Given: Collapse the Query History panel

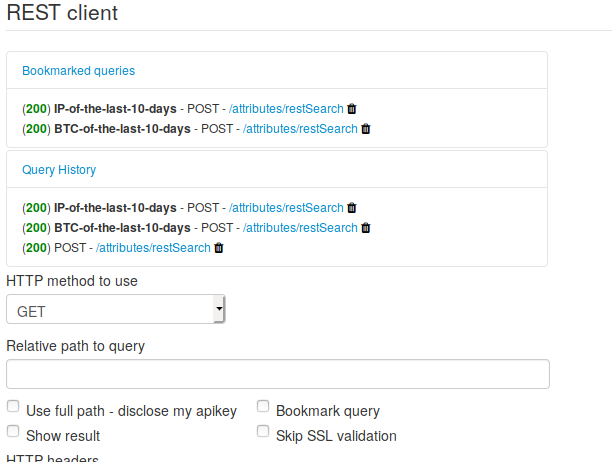Looking at the screenshot, I should pyautogui.click(x=59, y=170).
